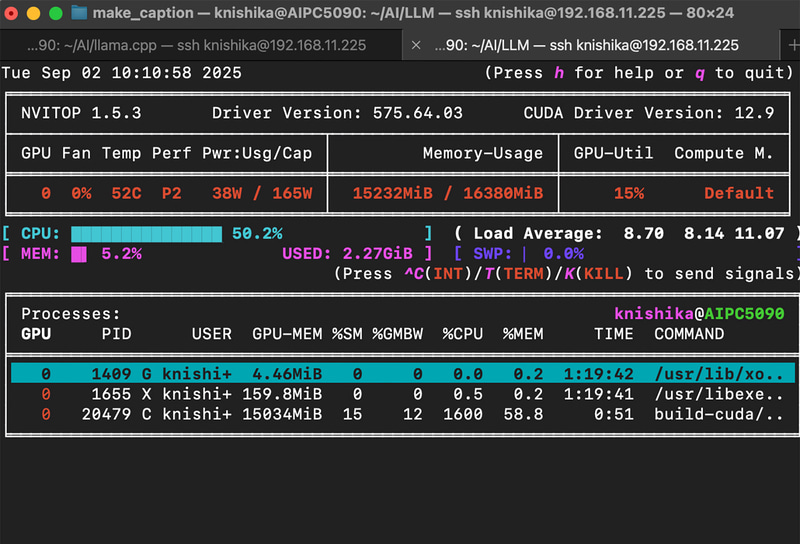This screenshot has width=800, height=544.
Task: Click CUDA Driver Version 12.9
Action: tap(648, 113)
